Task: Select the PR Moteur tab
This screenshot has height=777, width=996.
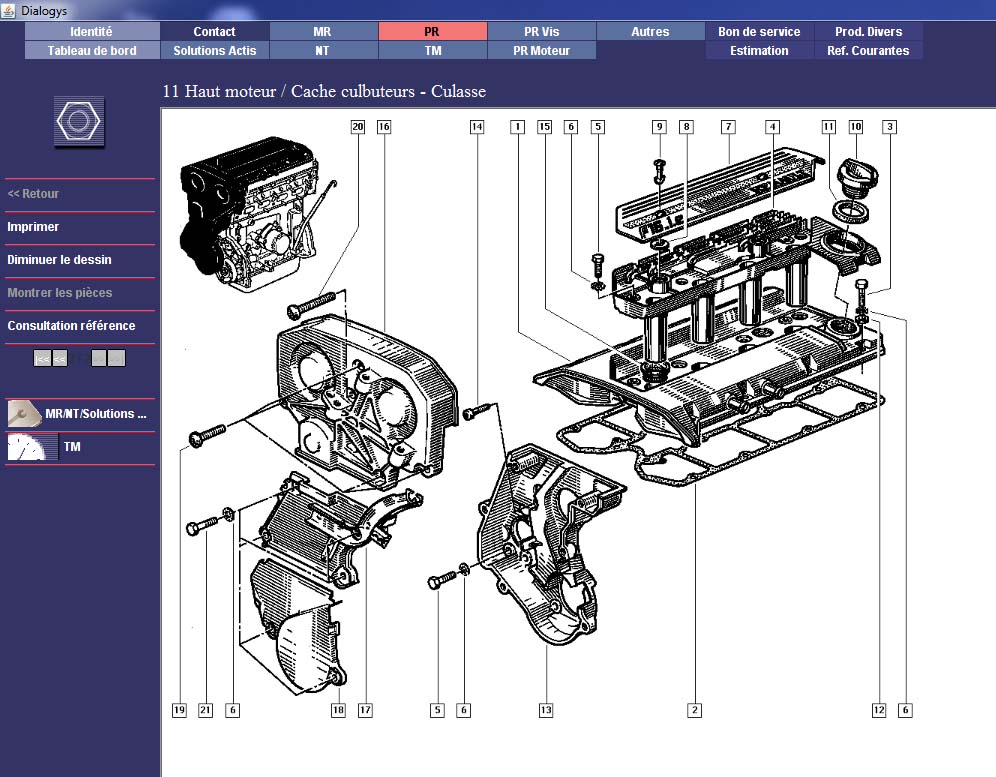Action: [542, 50]
